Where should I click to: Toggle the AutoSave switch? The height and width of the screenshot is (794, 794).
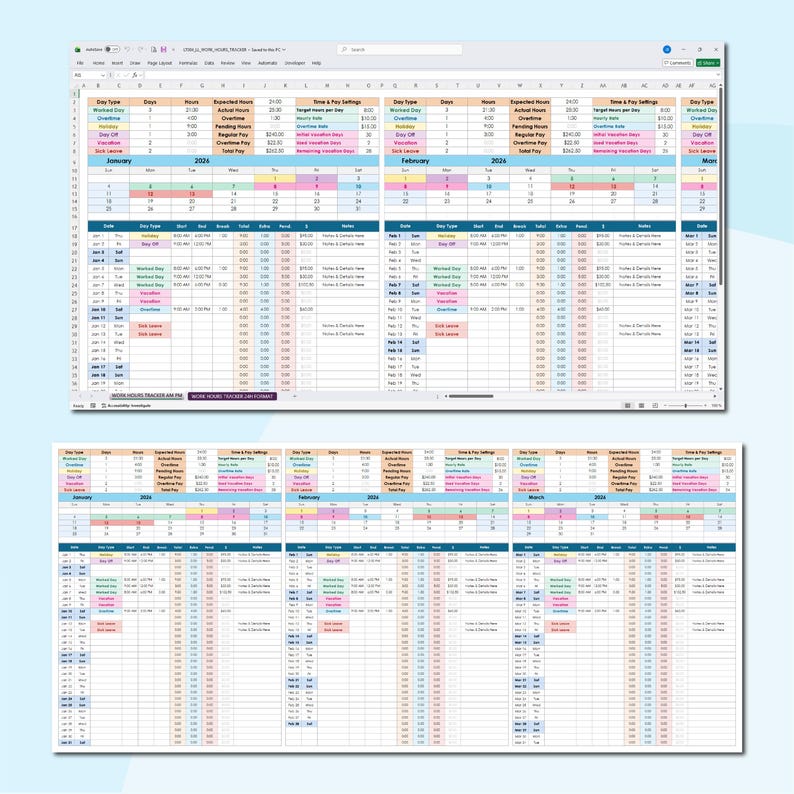112,50
